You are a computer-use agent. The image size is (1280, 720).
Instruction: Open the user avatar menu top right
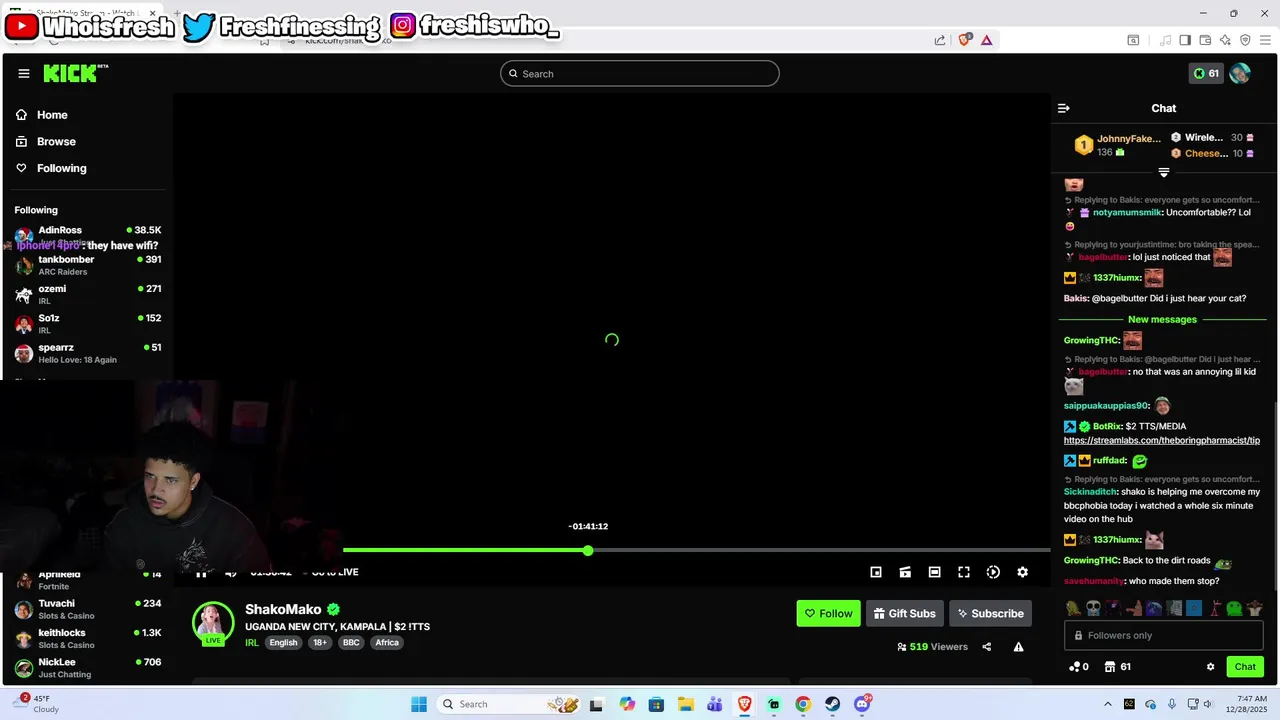click(x=1240, y=73)
